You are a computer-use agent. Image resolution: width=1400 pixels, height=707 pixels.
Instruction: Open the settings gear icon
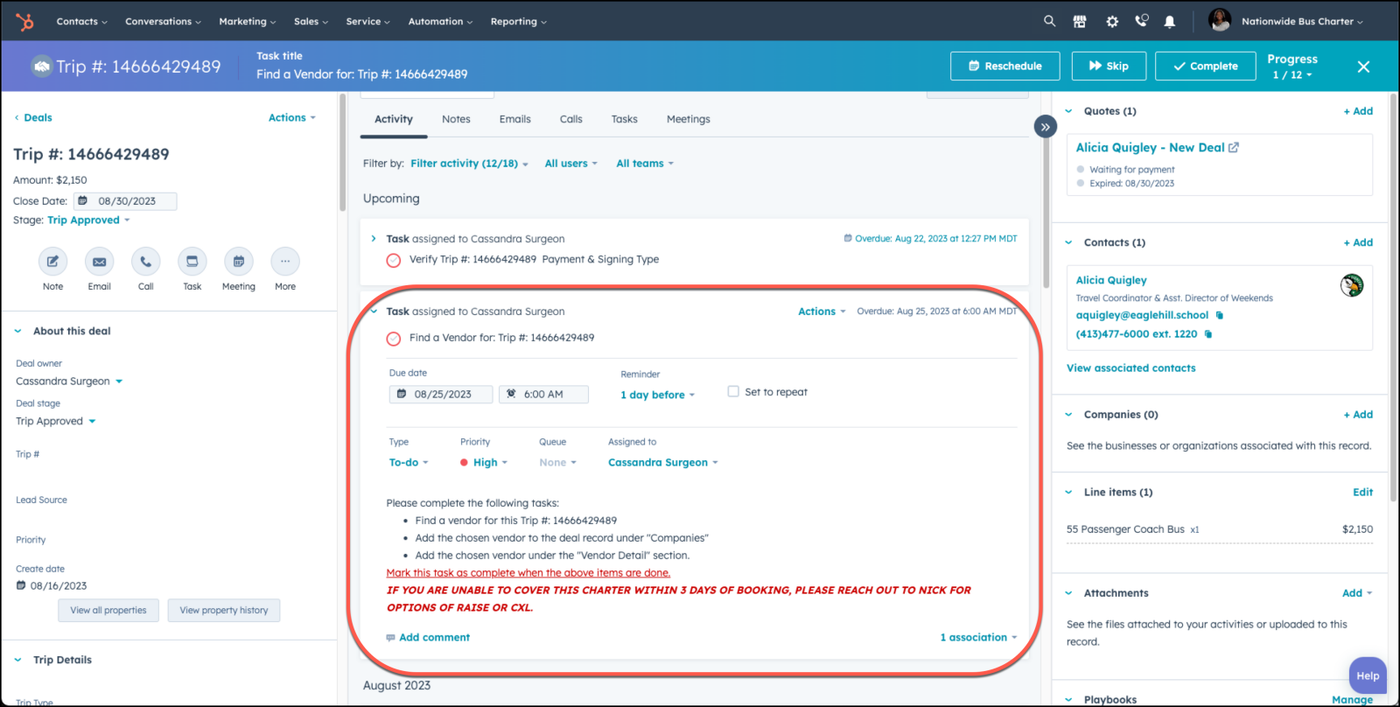pos(1111,21)
